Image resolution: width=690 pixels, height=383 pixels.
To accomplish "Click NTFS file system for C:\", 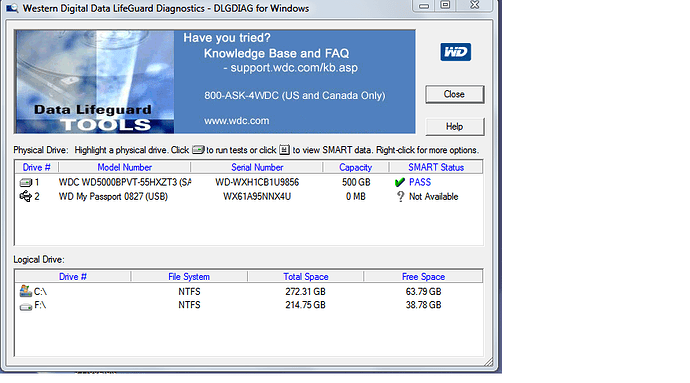I will point(189,291).
